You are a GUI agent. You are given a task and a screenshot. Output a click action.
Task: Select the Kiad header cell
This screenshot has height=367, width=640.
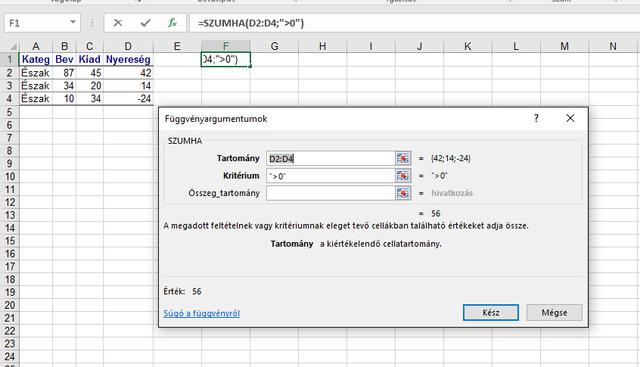(x=89, y=60)
